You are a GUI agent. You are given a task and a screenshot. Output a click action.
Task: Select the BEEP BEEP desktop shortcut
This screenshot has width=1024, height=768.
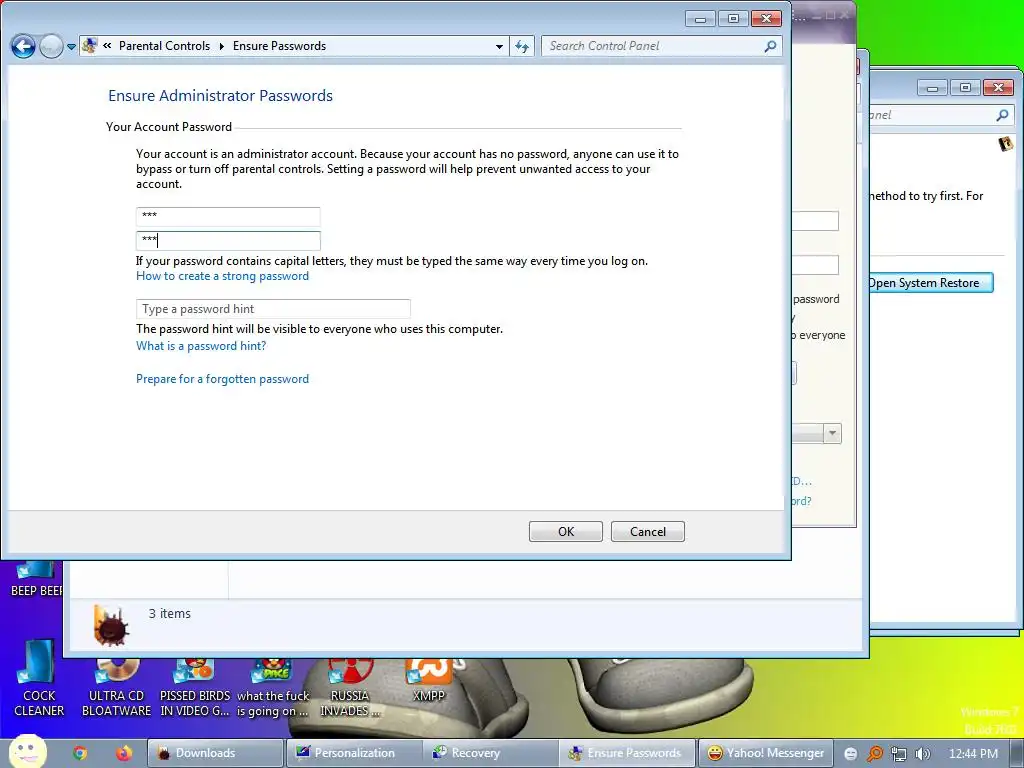[x=36, y=580]
